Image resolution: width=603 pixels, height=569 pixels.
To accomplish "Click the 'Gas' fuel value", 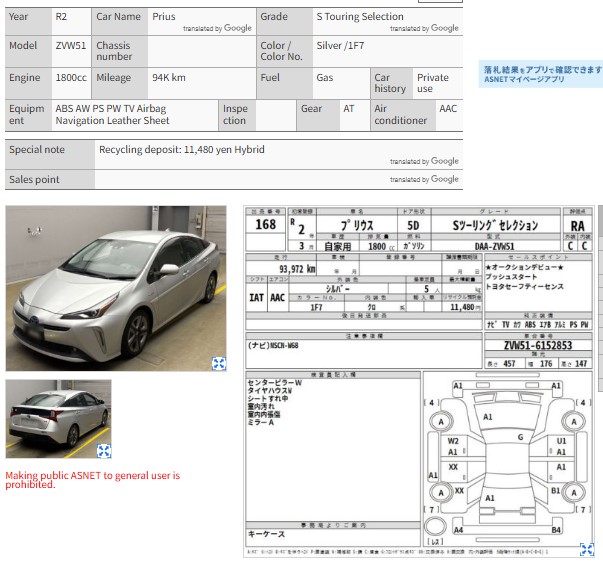I will pos(325,78).
